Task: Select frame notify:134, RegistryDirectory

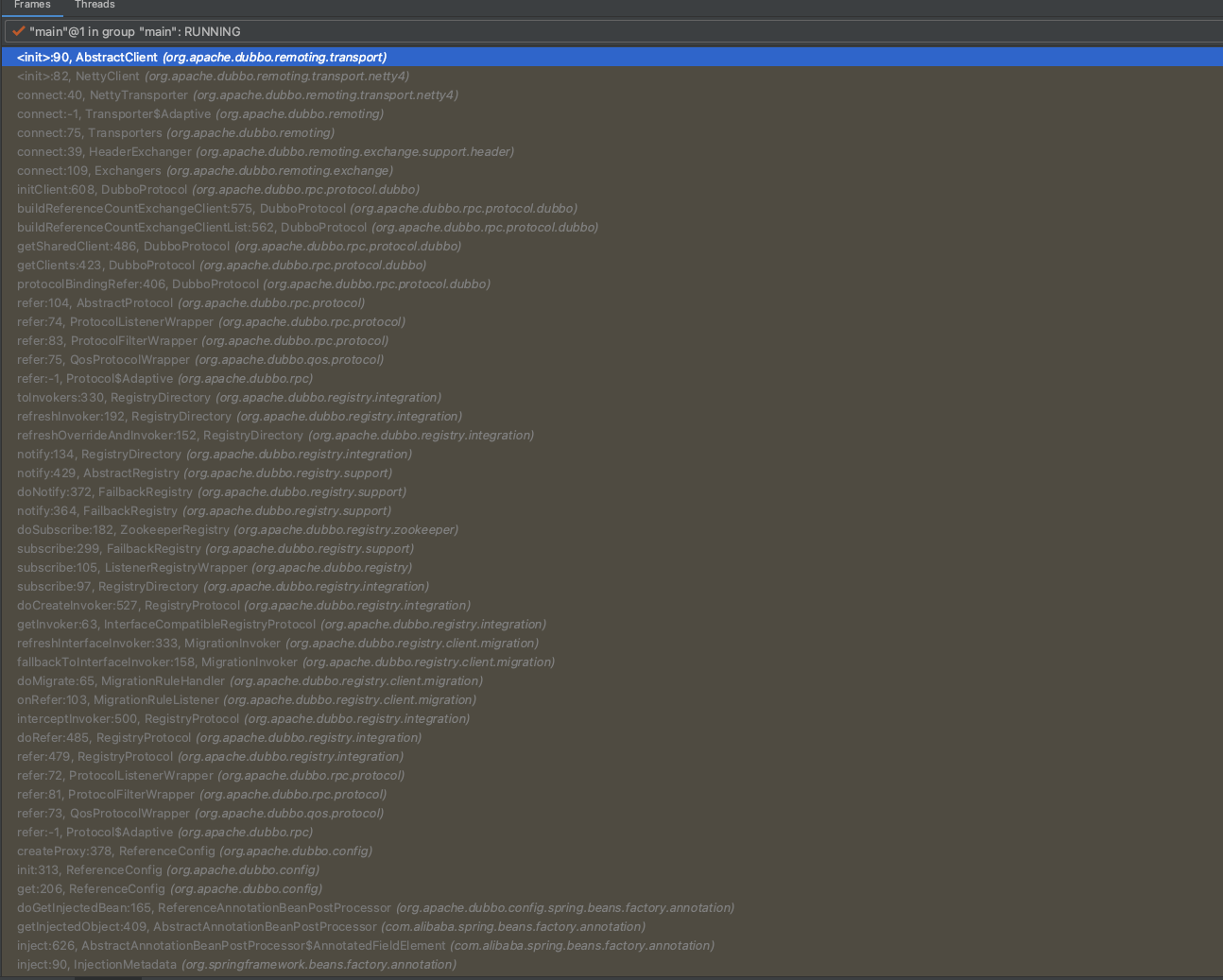Action: click(611, 454)
